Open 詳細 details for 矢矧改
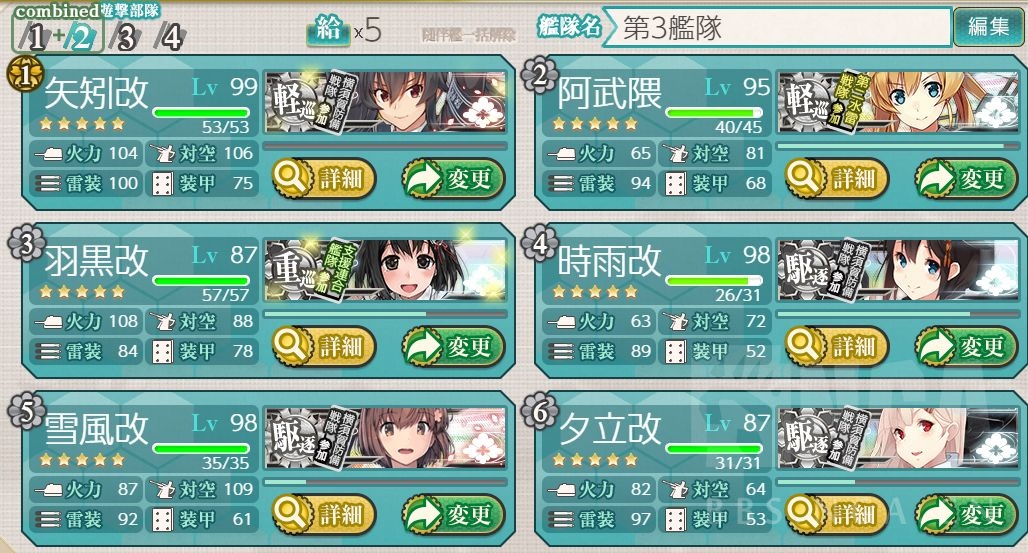The width and height of the screenshot is (1028, 553). pyautogui.click(x=323, y=178)
